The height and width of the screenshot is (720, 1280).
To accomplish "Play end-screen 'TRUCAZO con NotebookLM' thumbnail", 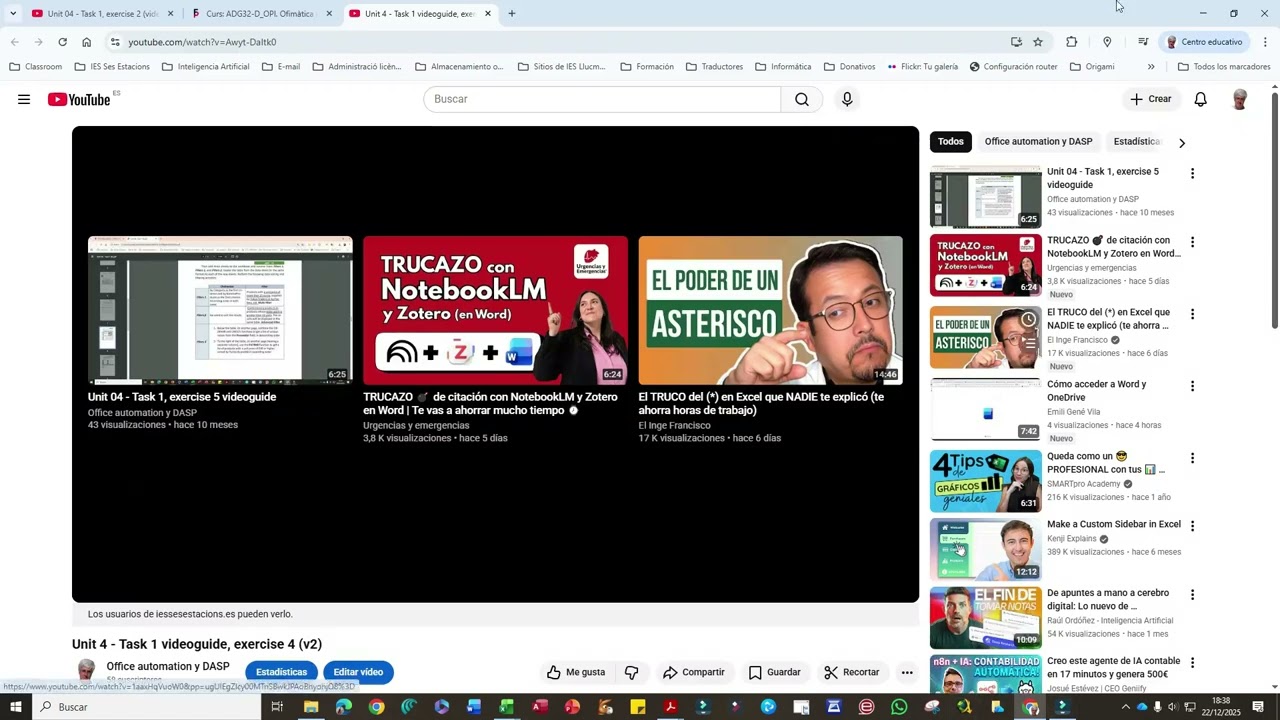I will 495,310.
